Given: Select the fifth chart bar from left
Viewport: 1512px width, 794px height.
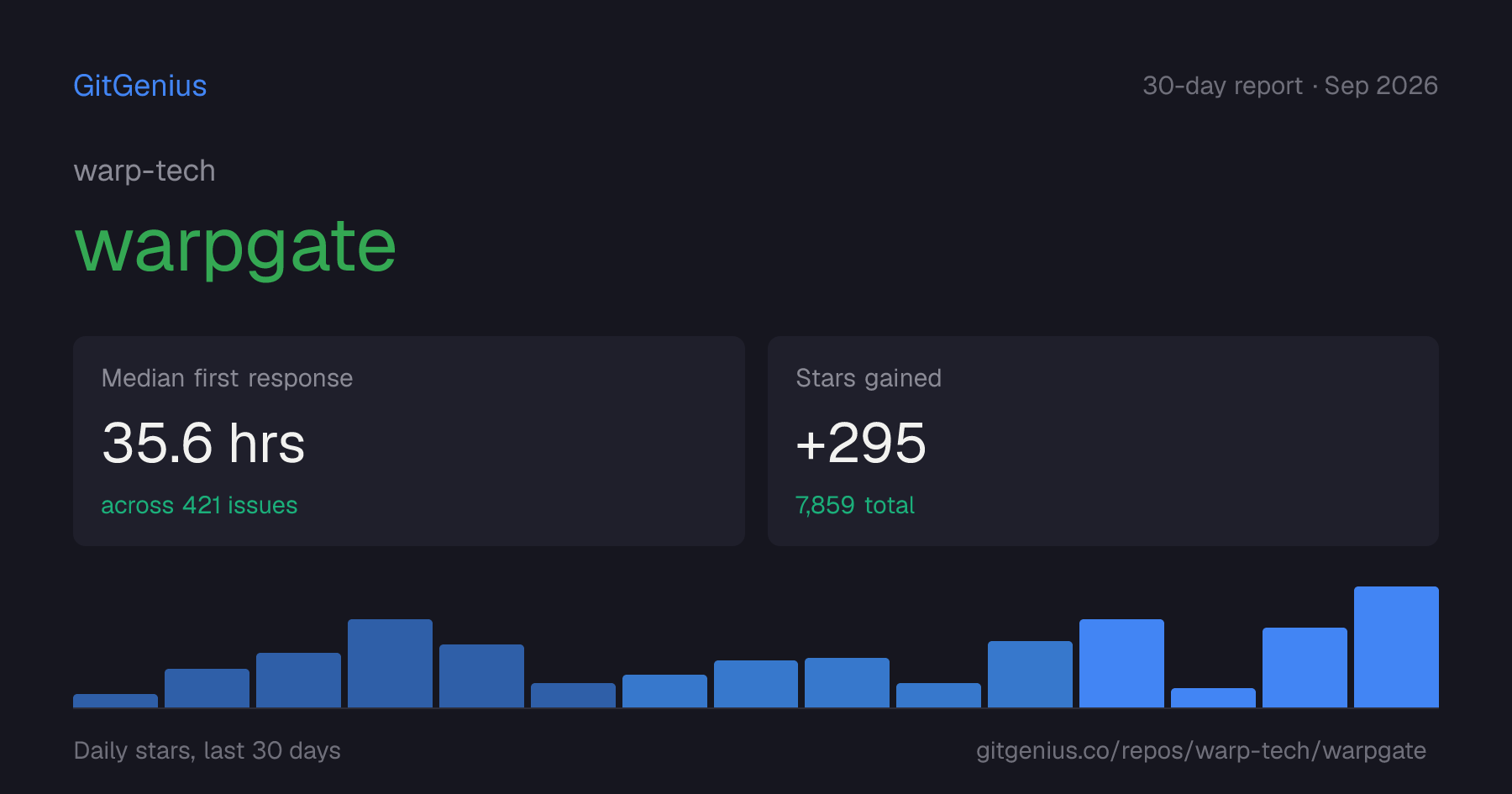Looking at the screenshot, I should (x=481, y=676).
